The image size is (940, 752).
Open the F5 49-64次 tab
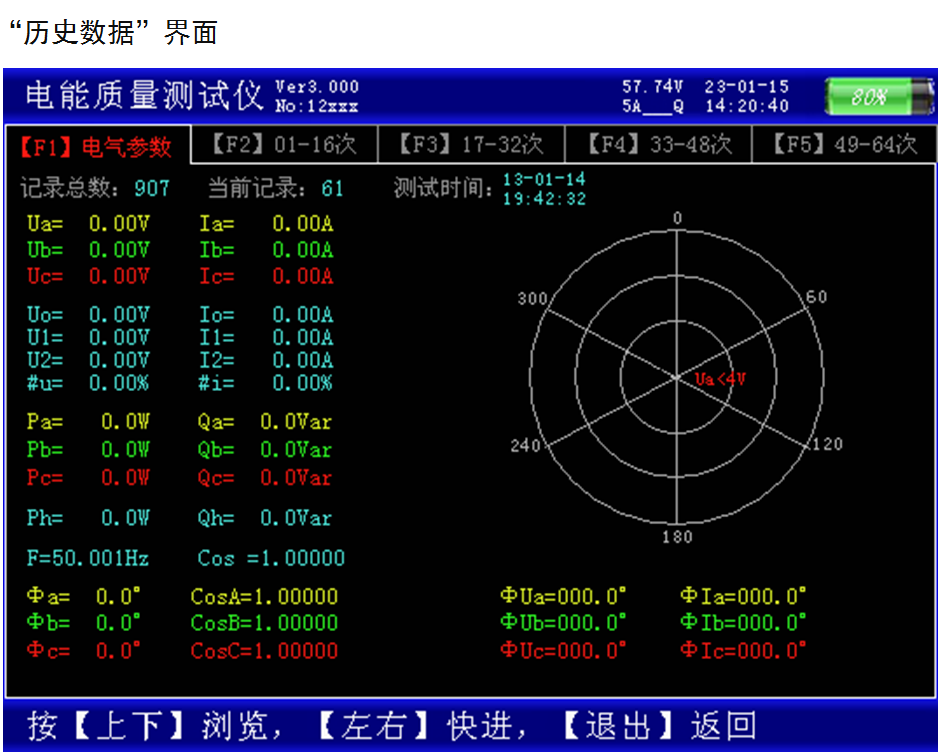(x=844, y=145)
